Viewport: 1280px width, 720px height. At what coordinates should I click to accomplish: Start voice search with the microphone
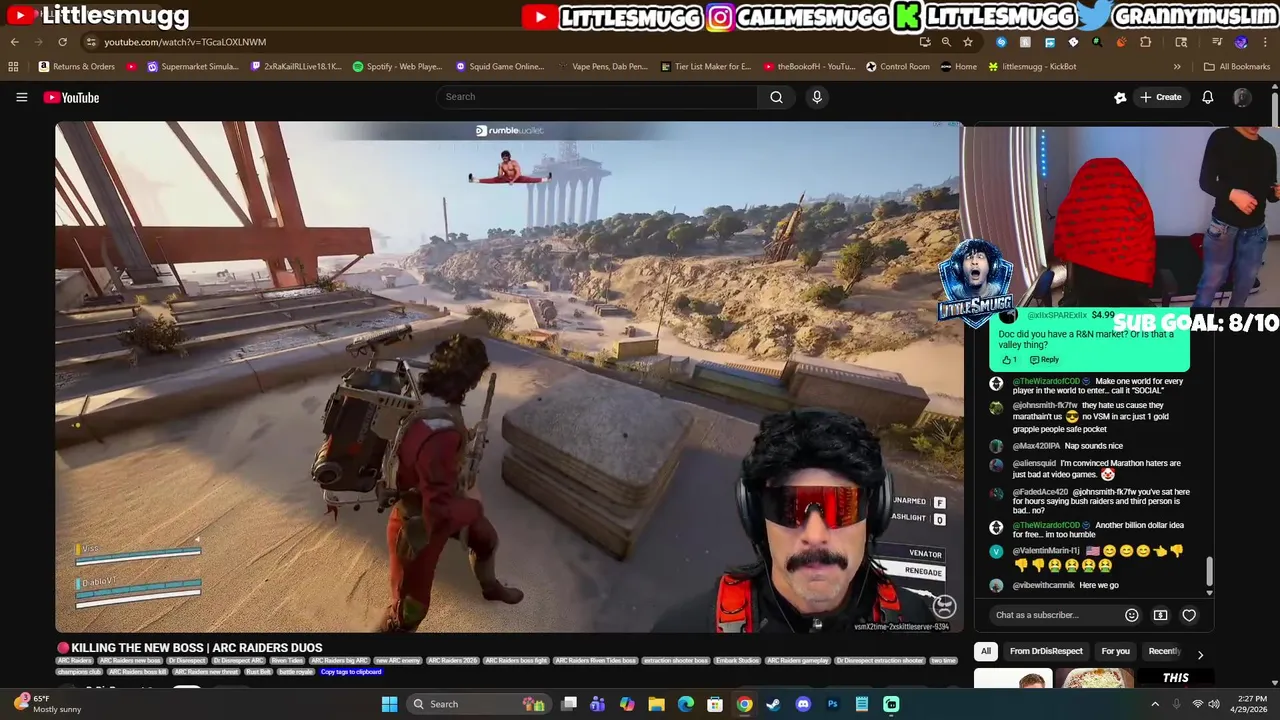pos(817,97)
